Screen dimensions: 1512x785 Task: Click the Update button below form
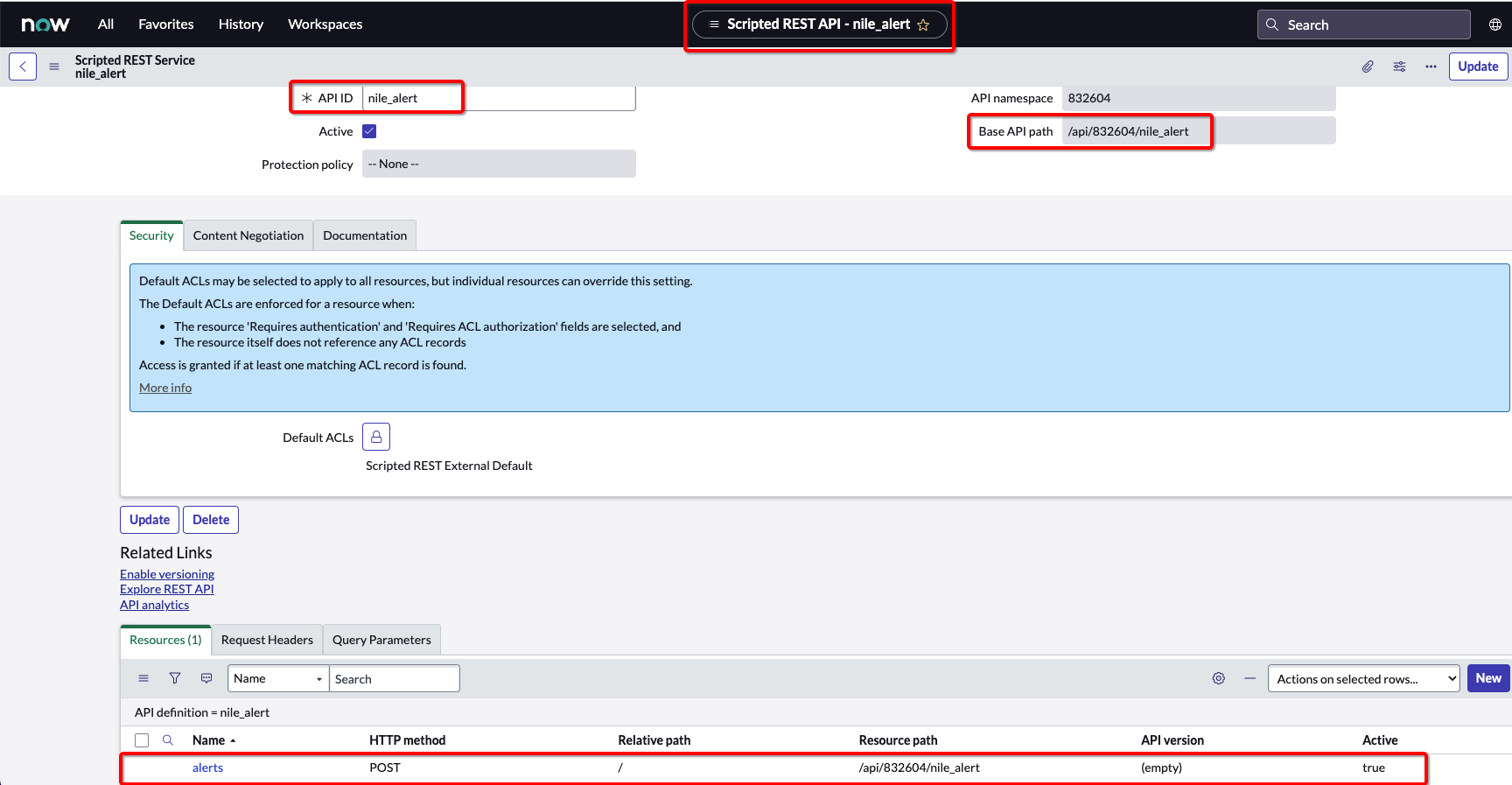pos(150,520)
